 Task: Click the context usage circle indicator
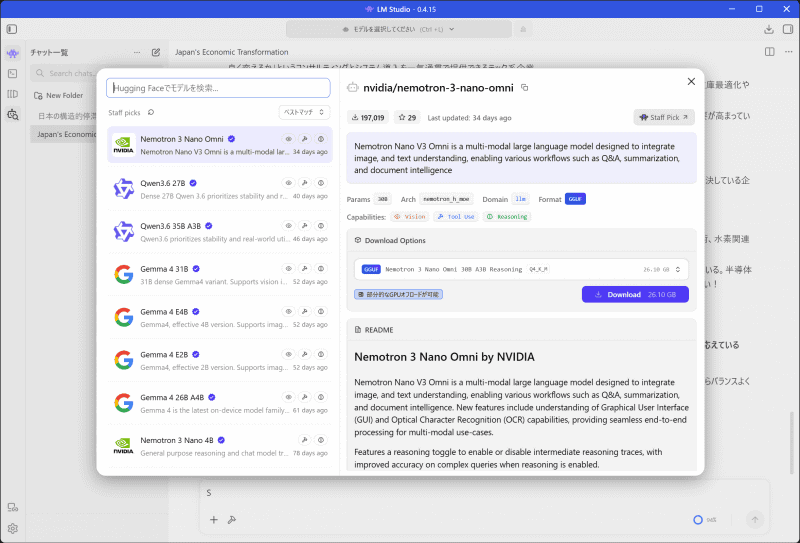tap(698, 520)
